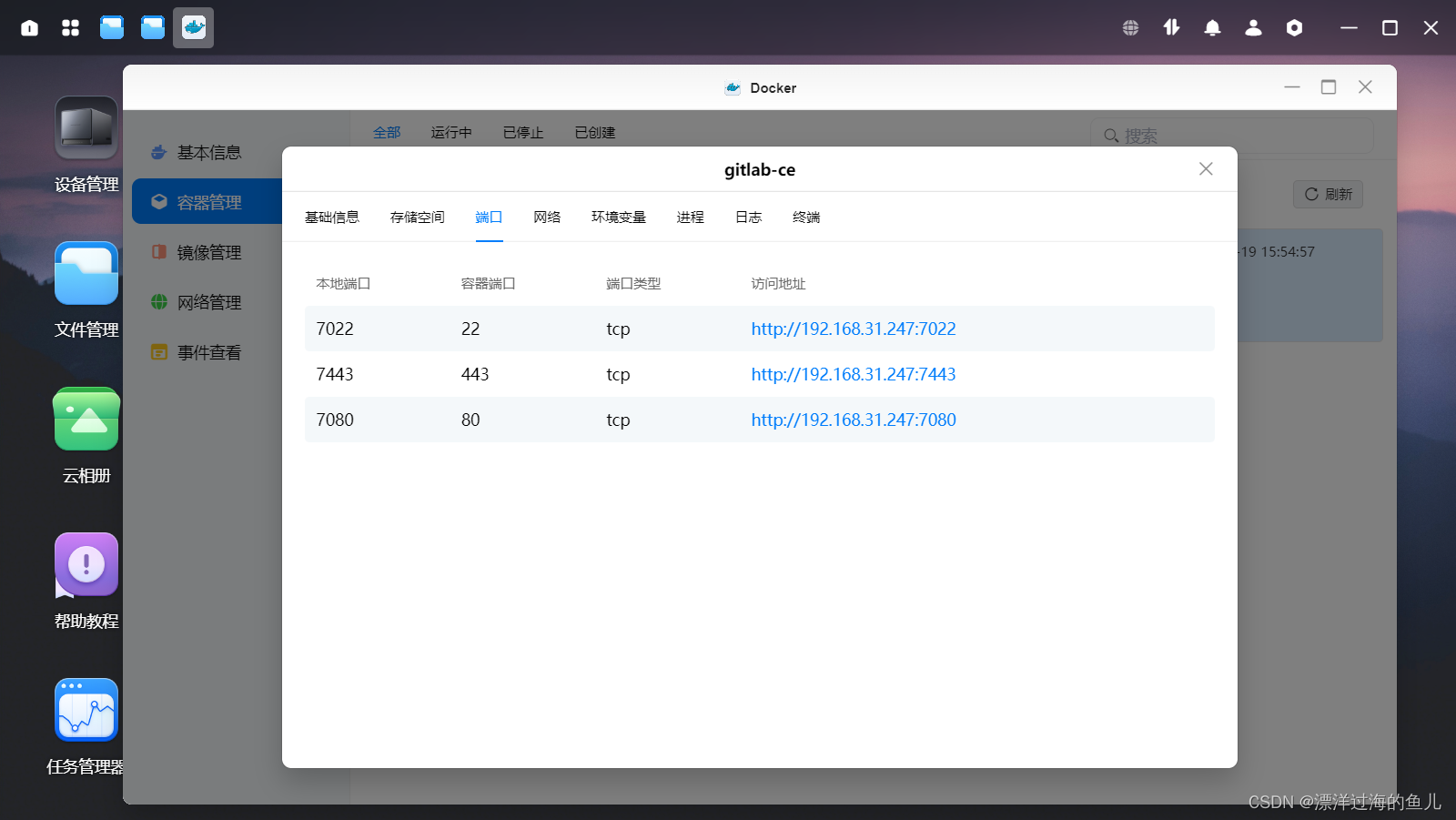The width and height of the screenshot is (1456, 820).
Task: Open 事件查看 in the Docker sidebar
Action: pos(209,352)
